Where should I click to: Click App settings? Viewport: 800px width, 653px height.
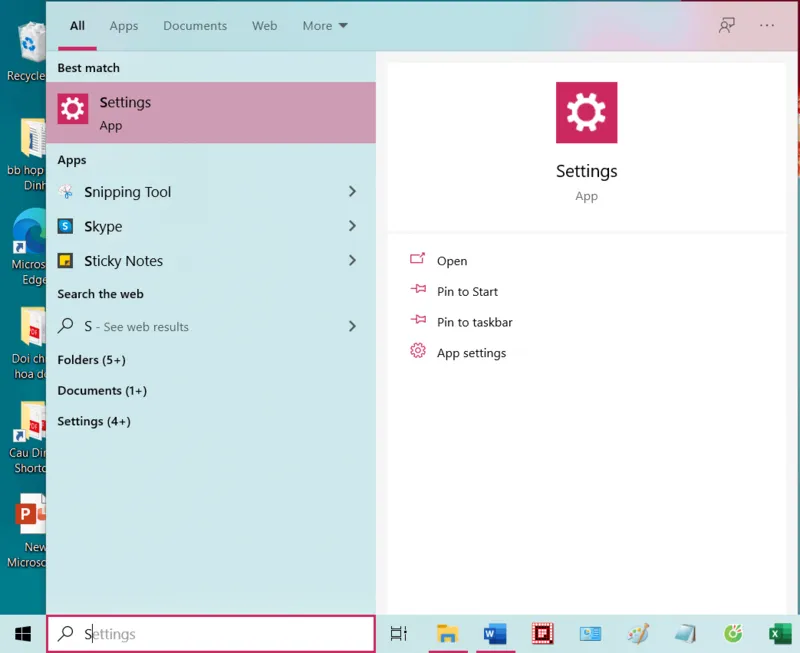coord(471,354)
